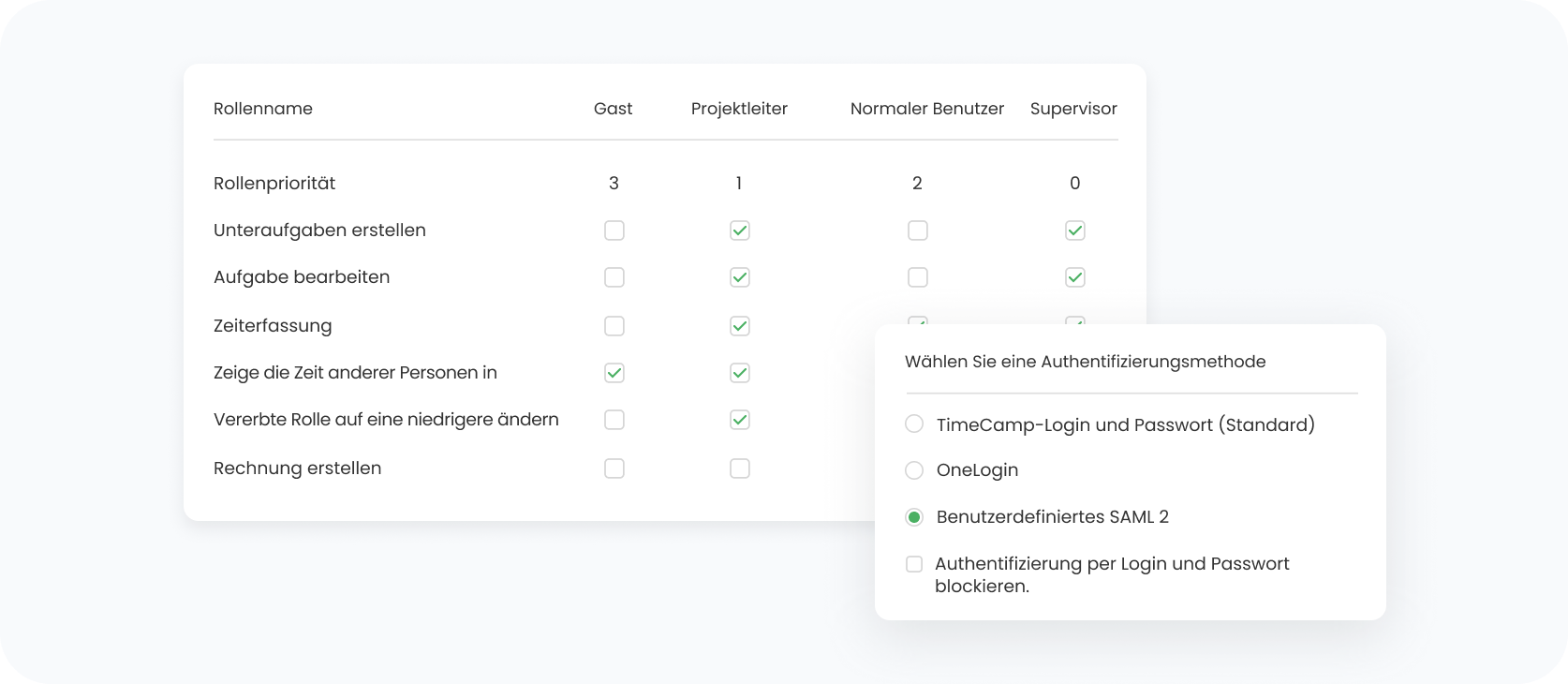The width and height of the screenshot is (1568, 684).
Task: Choose OneLogin authentication method
Action: [x=914, y=470]
